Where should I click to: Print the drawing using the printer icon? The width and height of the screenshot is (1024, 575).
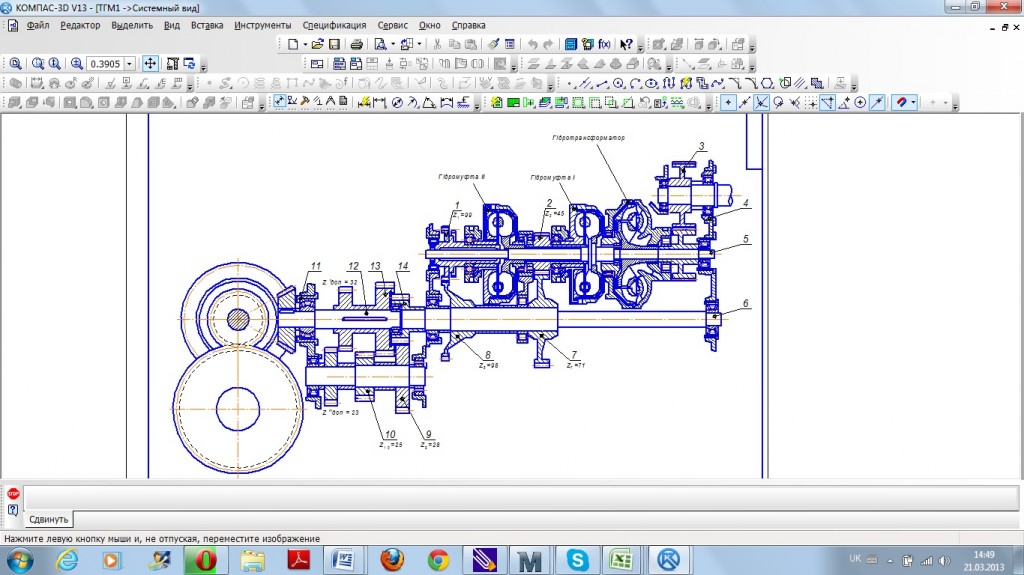(357, 44)
